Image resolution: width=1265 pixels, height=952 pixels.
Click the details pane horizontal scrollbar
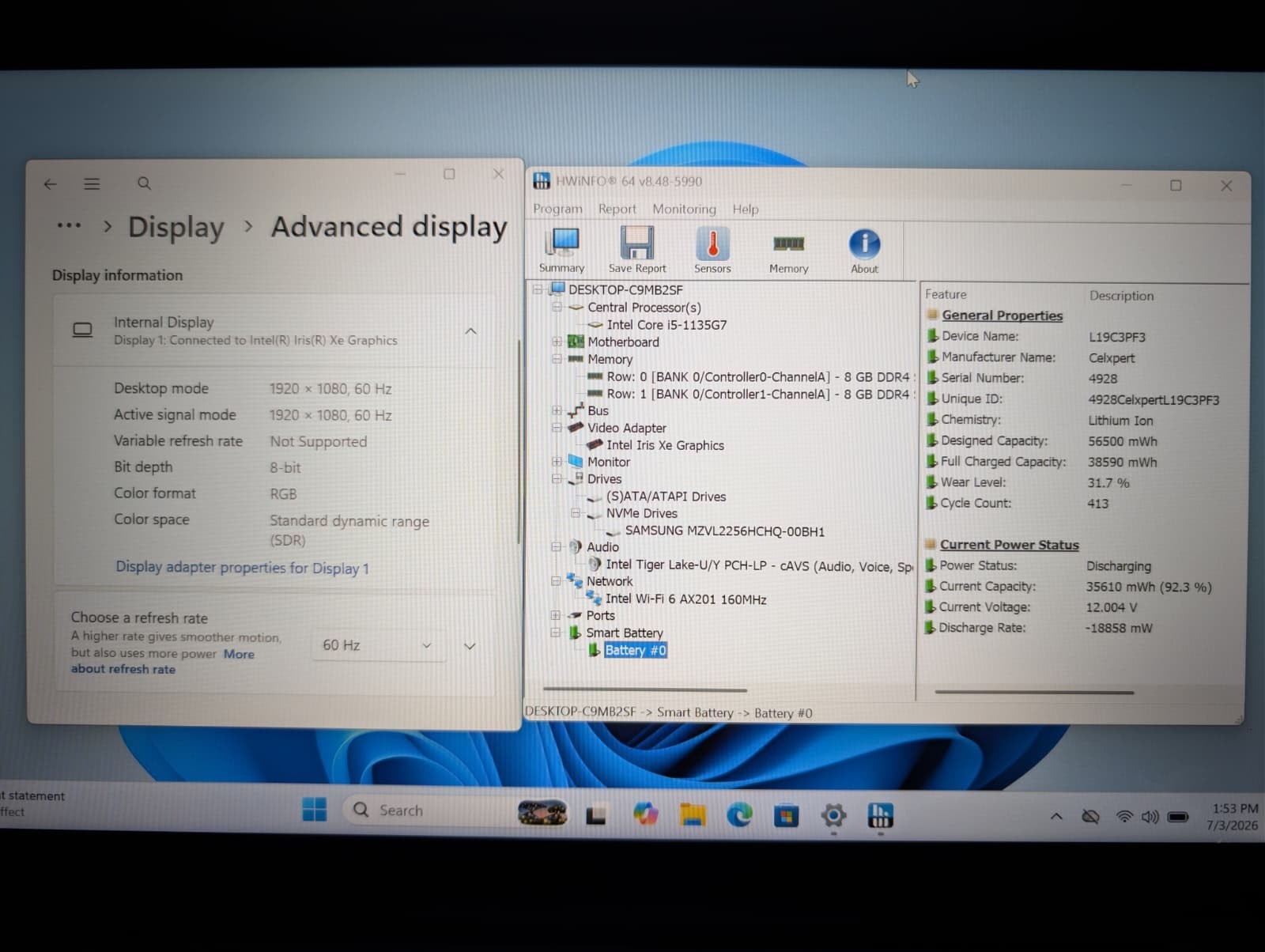(x=1034, y=693)
